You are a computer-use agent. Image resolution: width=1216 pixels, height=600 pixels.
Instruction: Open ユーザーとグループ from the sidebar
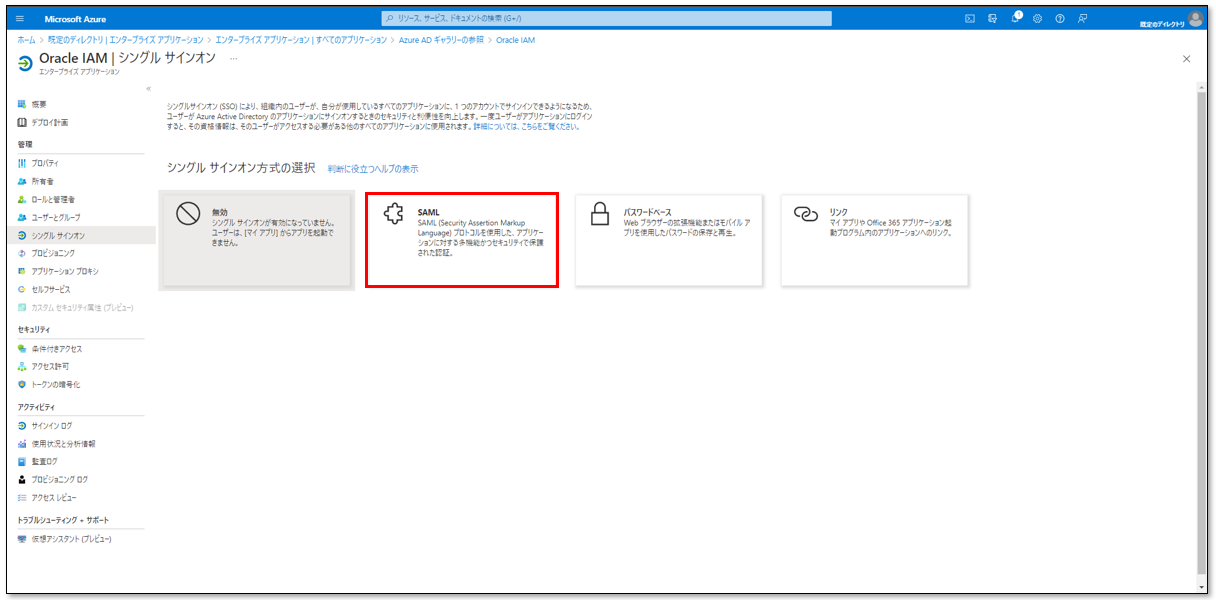point(56,217)
